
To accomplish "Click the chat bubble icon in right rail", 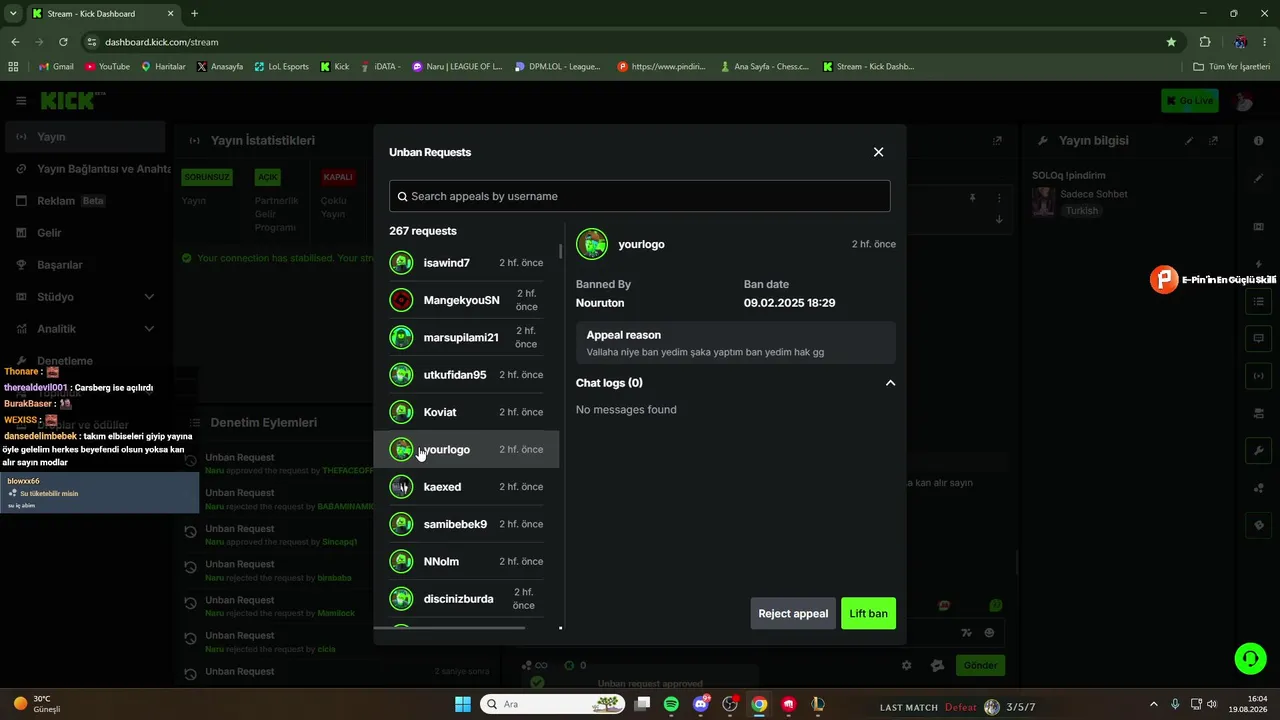I will tap(1259, 339).
